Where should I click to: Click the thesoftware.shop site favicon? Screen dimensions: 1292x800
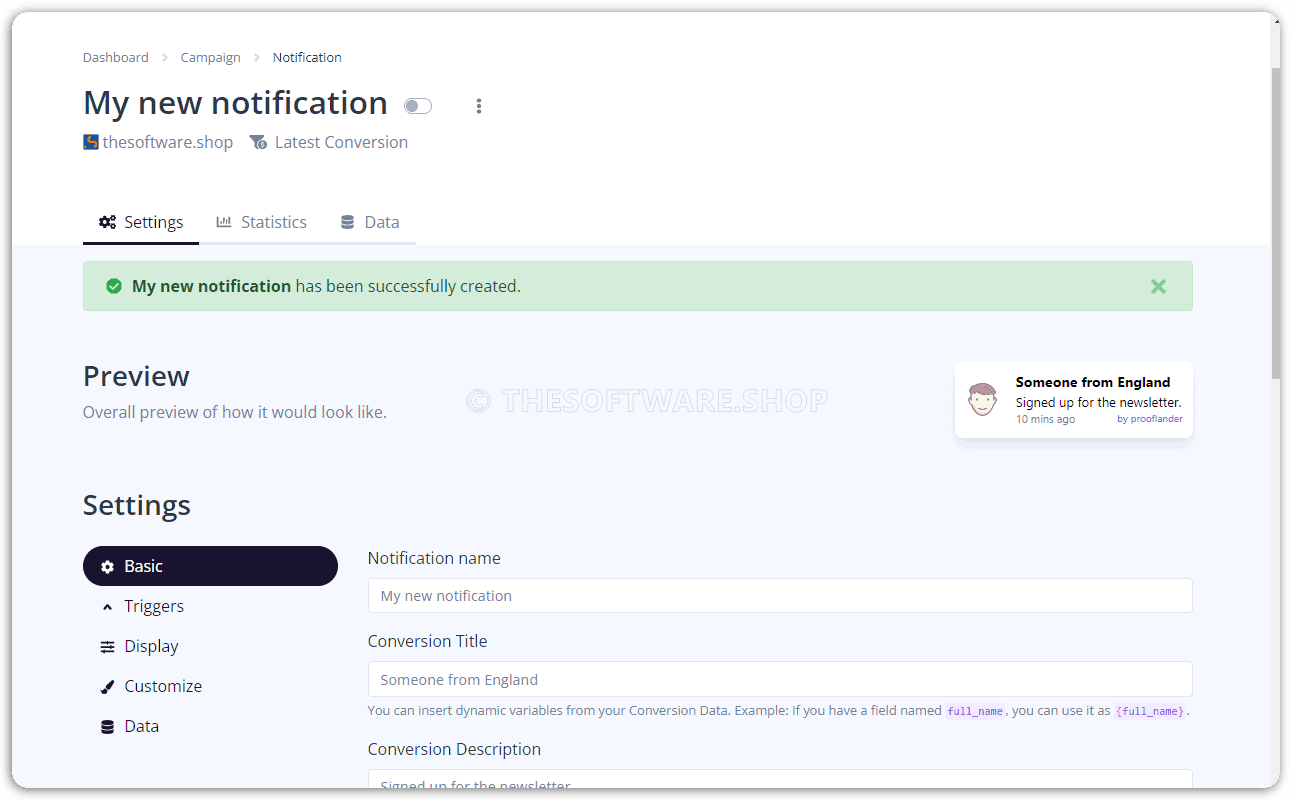coord(91,142)
